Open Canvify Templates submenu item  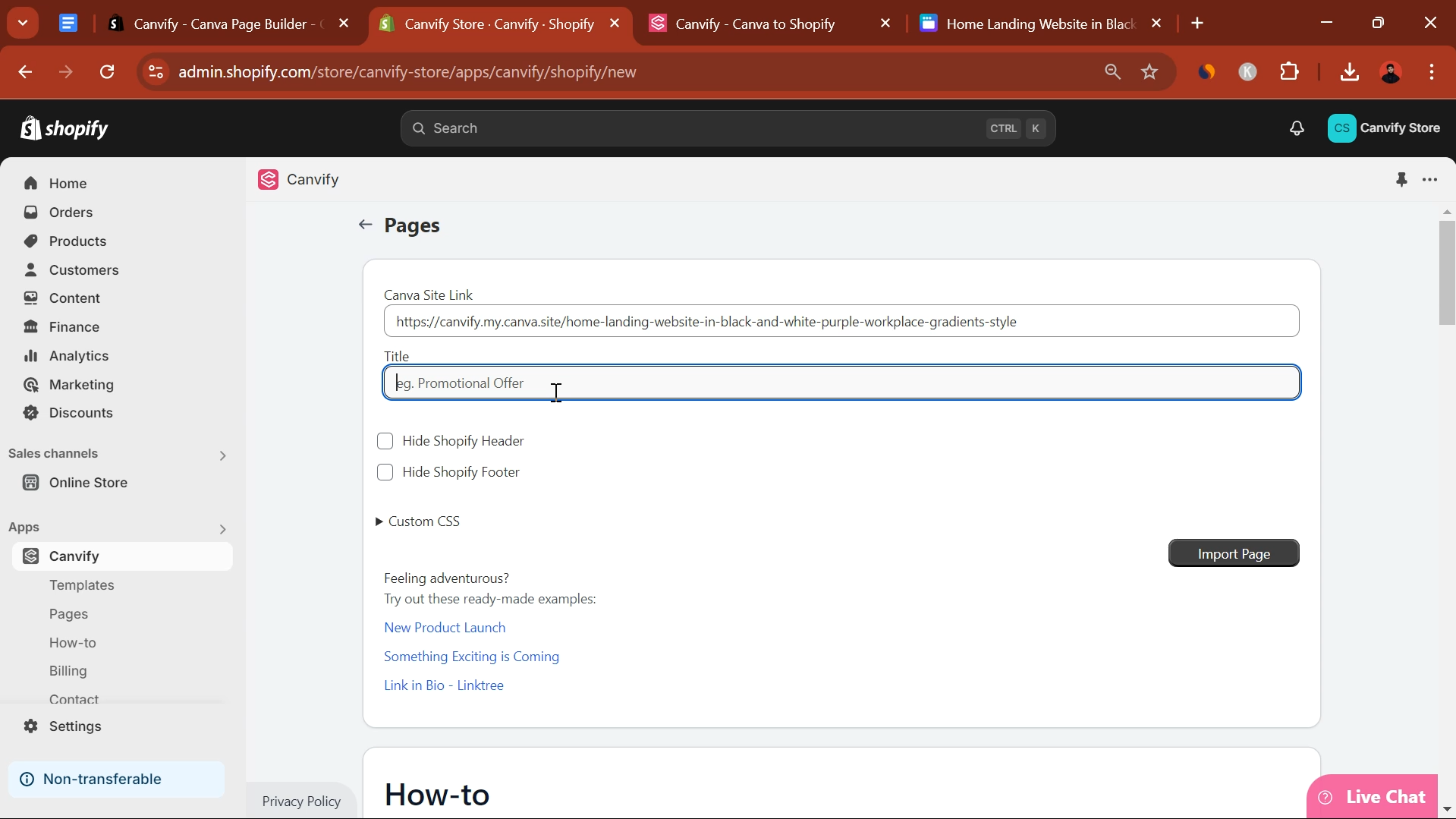pyautogui.click(x=82, y=585)
